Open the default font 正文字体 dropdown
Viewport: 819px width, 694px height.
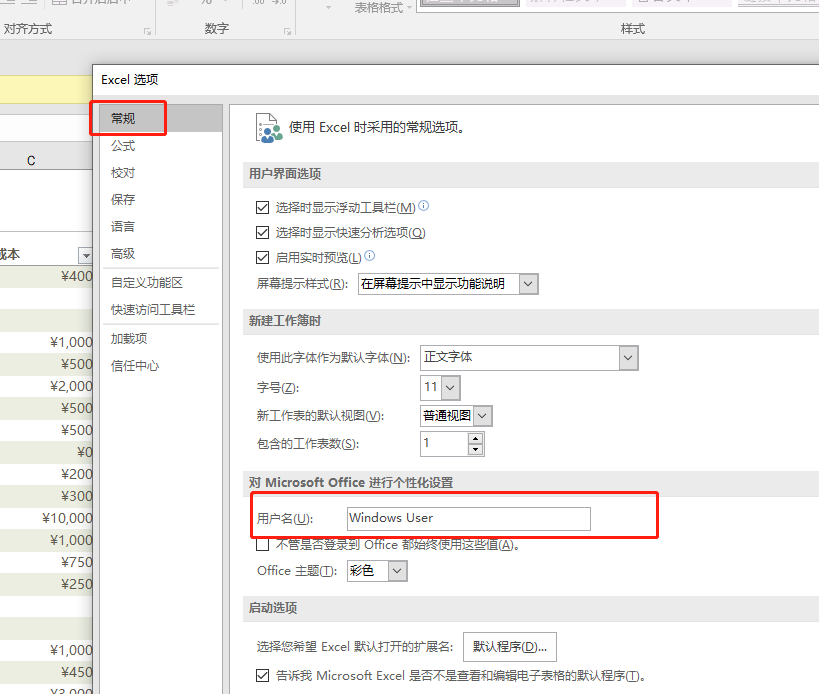pos(628,358)
